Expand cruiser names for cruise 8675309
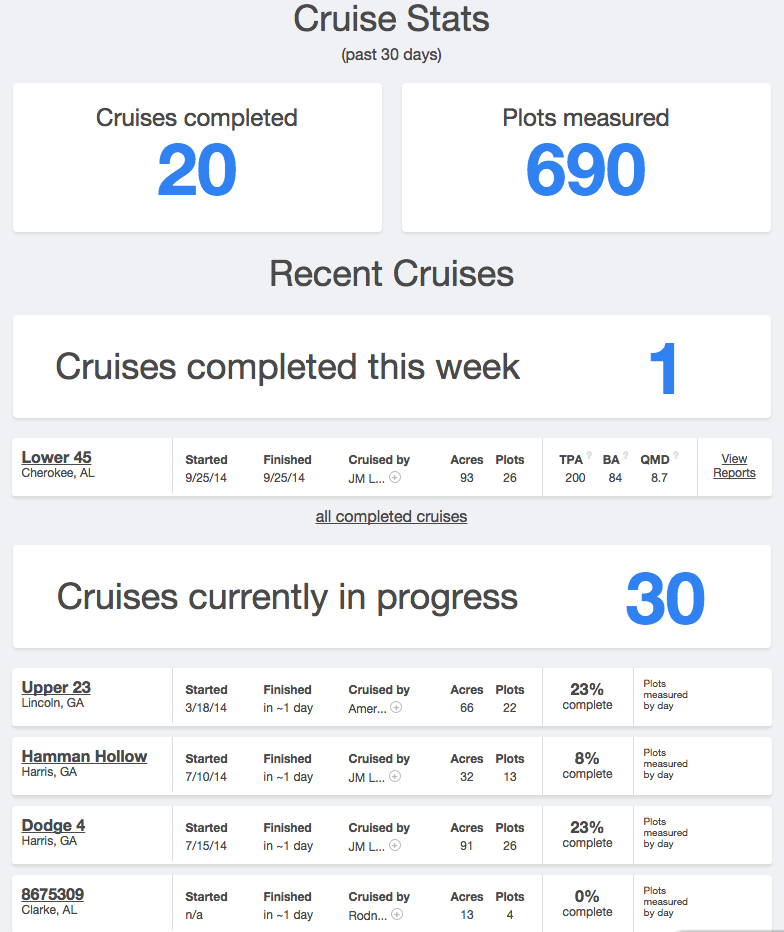The width and height of the screenshot is (784, 932). 397,915
